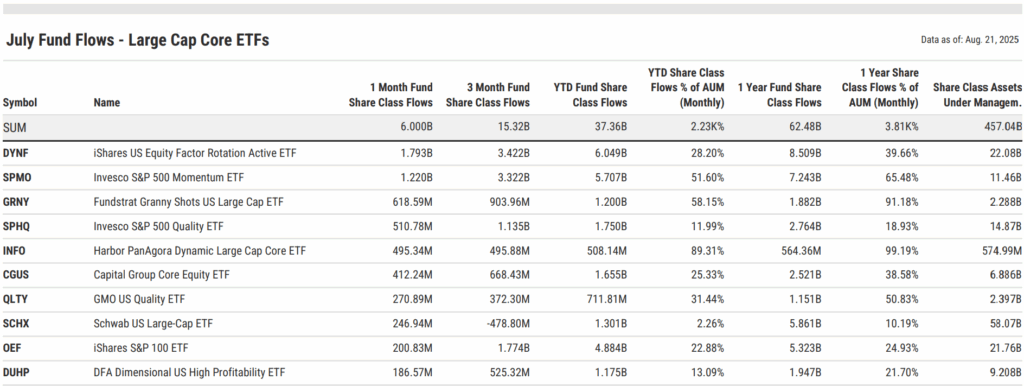
Task: Click the Data as of Aug. 21, 2025 note
Action: 969,39
